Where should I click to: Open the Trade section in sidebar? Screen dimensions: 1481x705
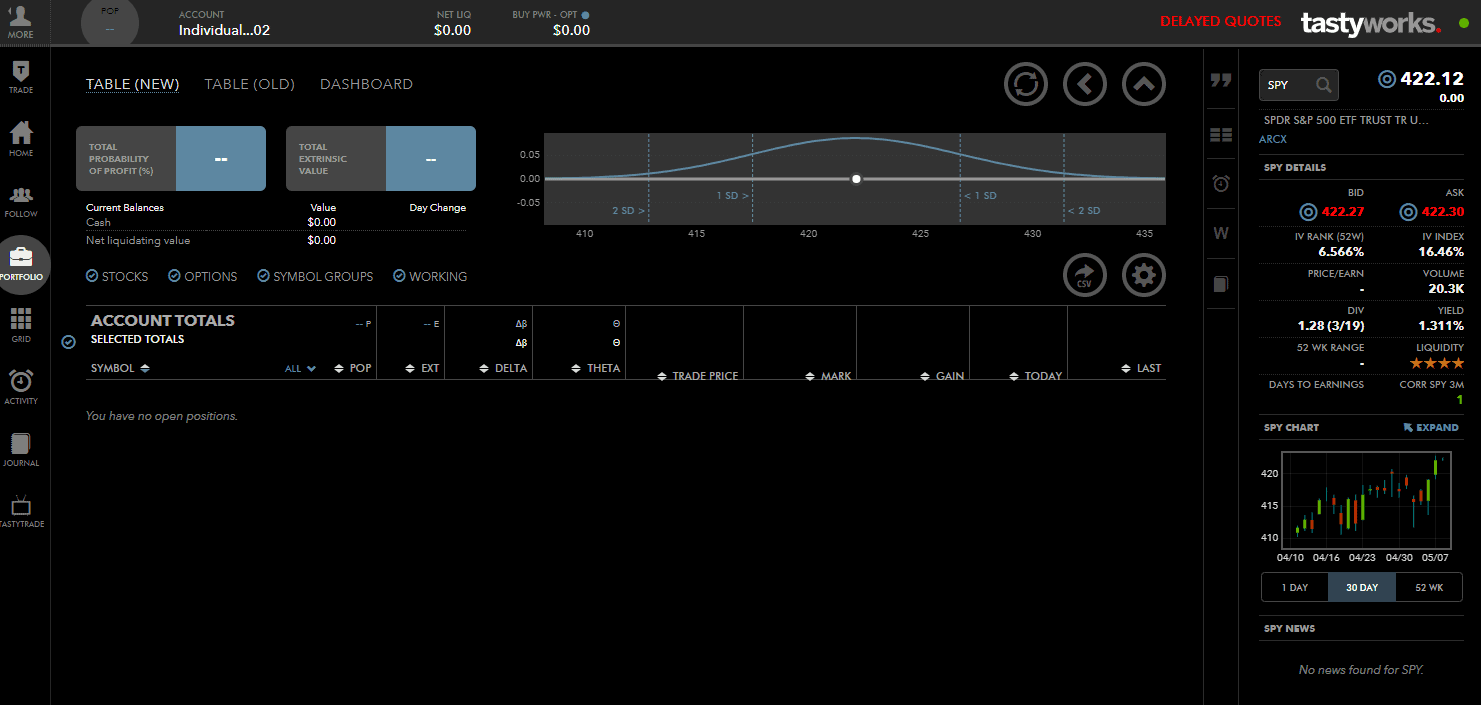(x=21, y=77)
